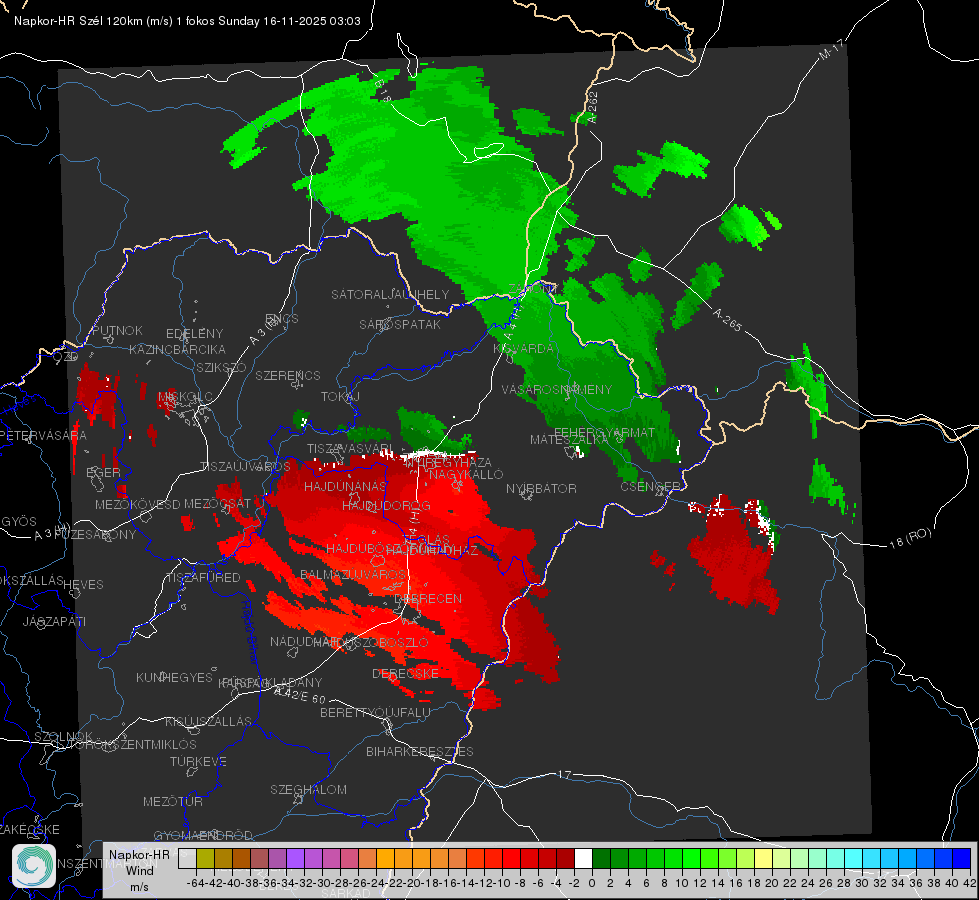This screenshot has width=979, height=900.
Task: Click the blue Hajdú-Bihar county label
Action: [249, 631]
